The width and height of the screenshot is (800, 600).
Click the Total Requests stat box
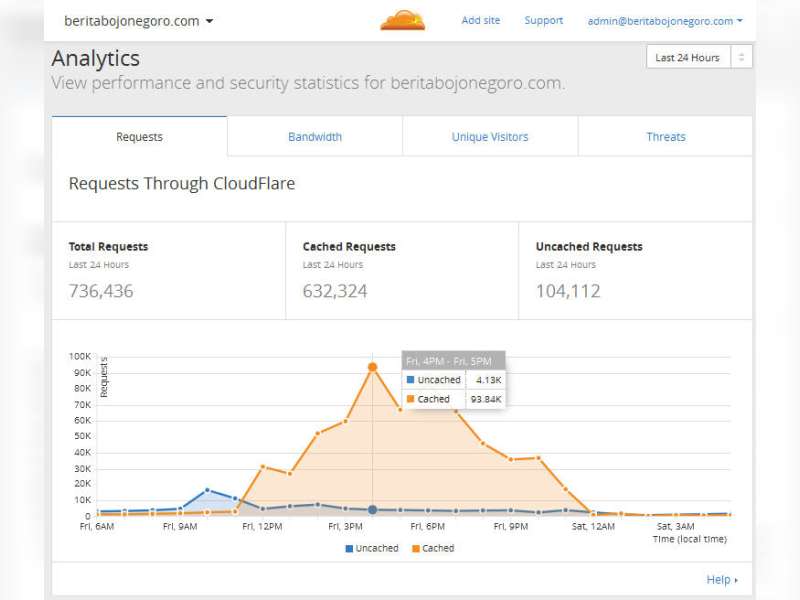(168, 271)
